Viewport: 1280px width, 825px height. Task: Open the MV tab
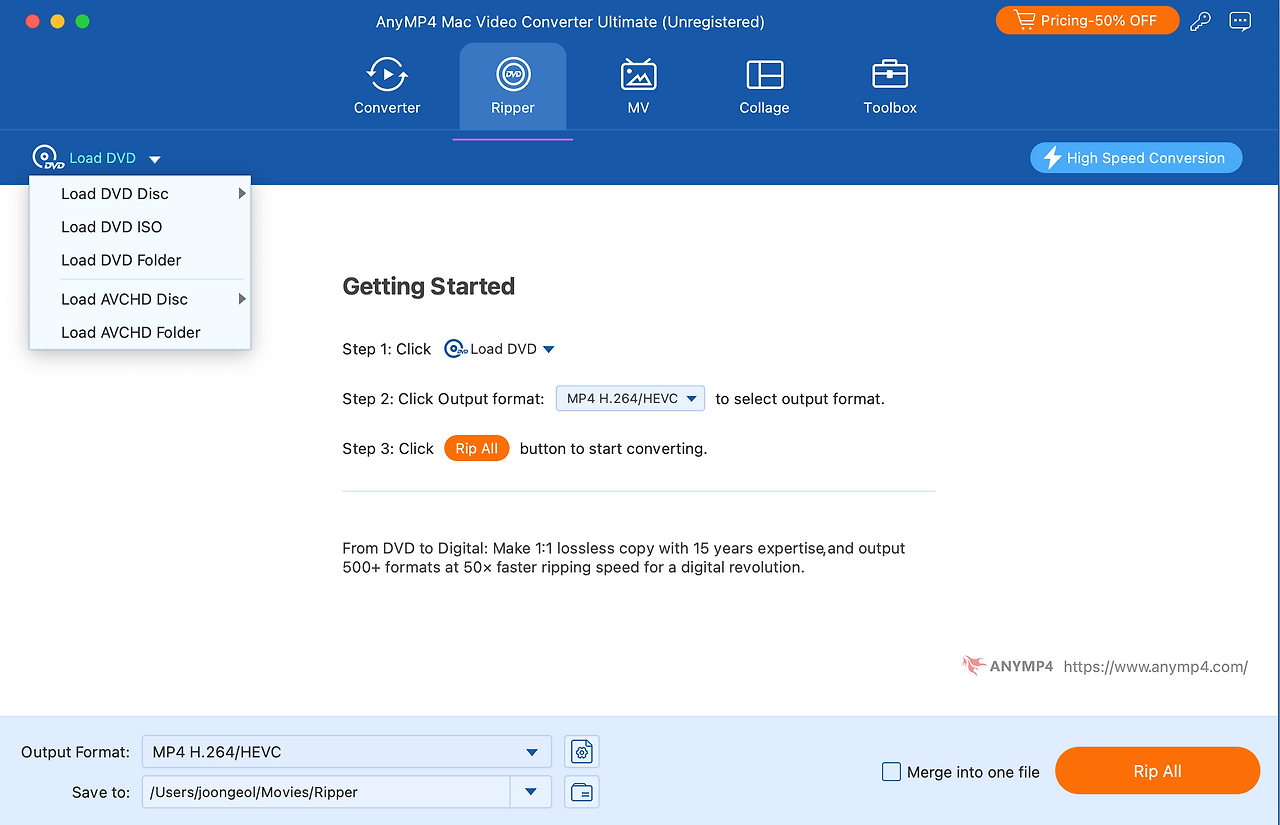tap(638, 87)
